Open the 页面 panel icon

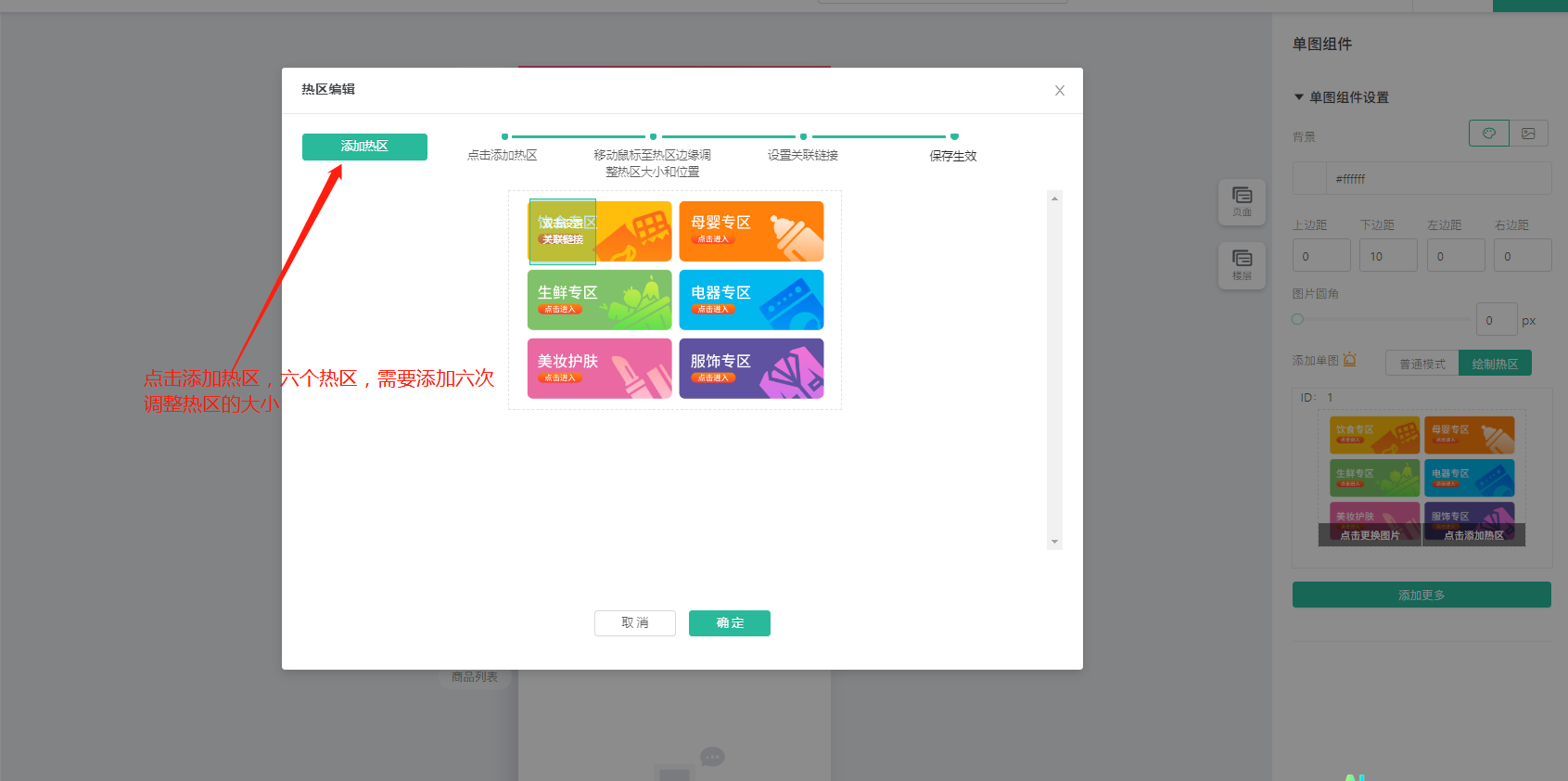point(1242,201)
